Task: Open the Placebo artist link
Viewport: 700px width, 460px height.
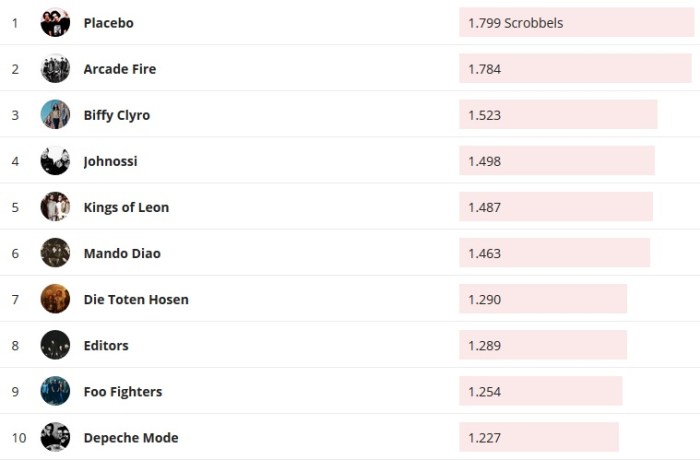Action: coord(108,23)
